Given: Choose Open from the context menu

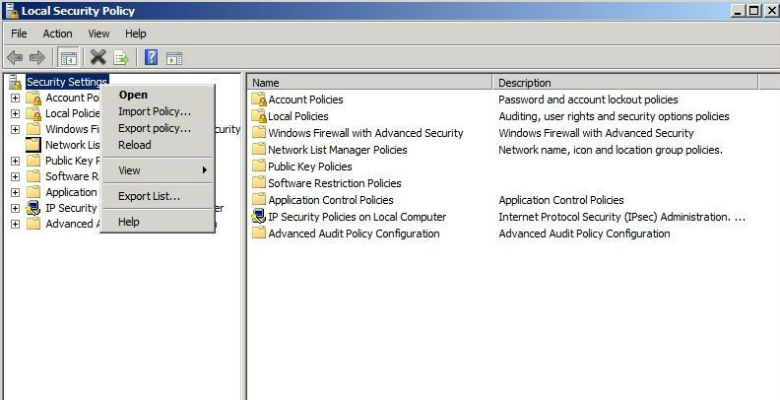Looking at the screenshot, I should [157, 95].
